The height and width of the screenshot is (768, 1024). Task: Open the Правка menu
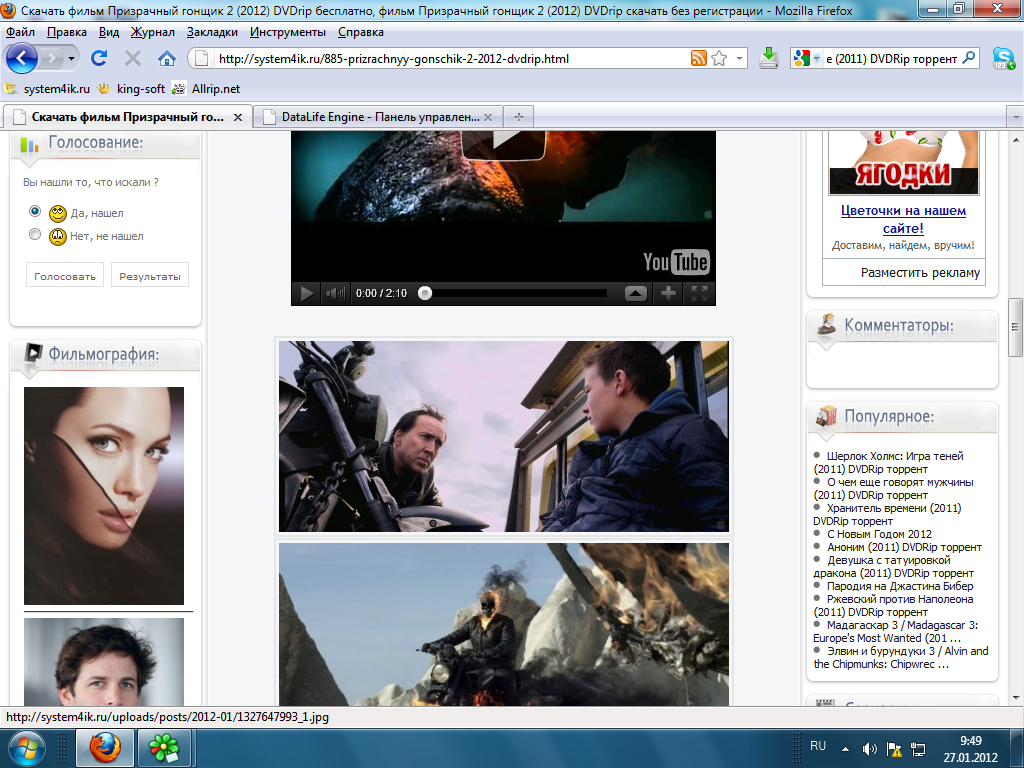pos(67,32)
